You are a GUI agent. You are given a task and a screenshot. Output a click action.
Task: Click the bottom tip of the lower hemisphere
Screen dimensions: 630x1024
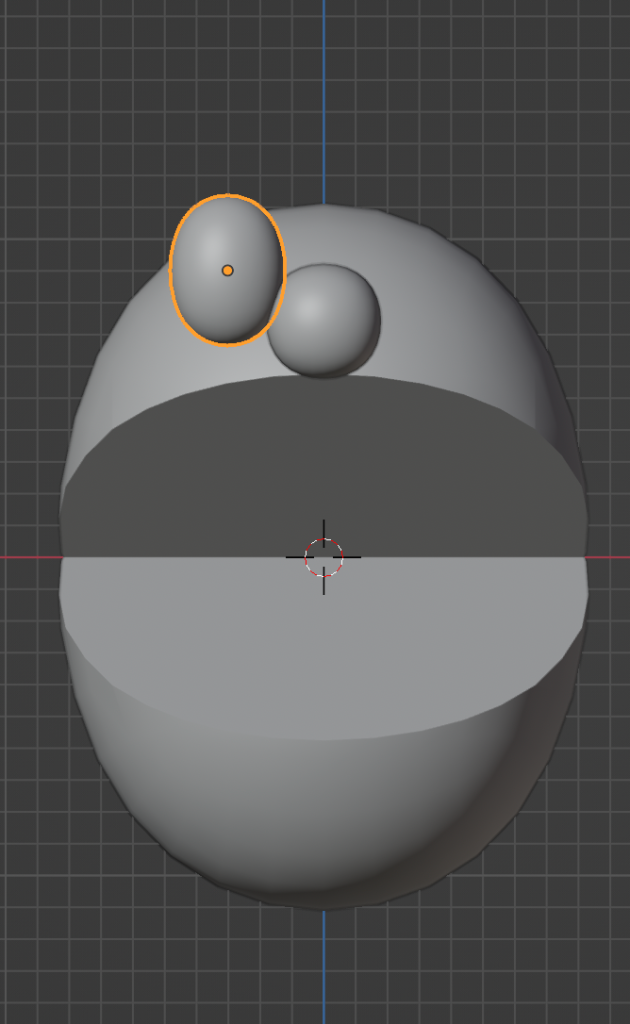click(x=323, y=905)
